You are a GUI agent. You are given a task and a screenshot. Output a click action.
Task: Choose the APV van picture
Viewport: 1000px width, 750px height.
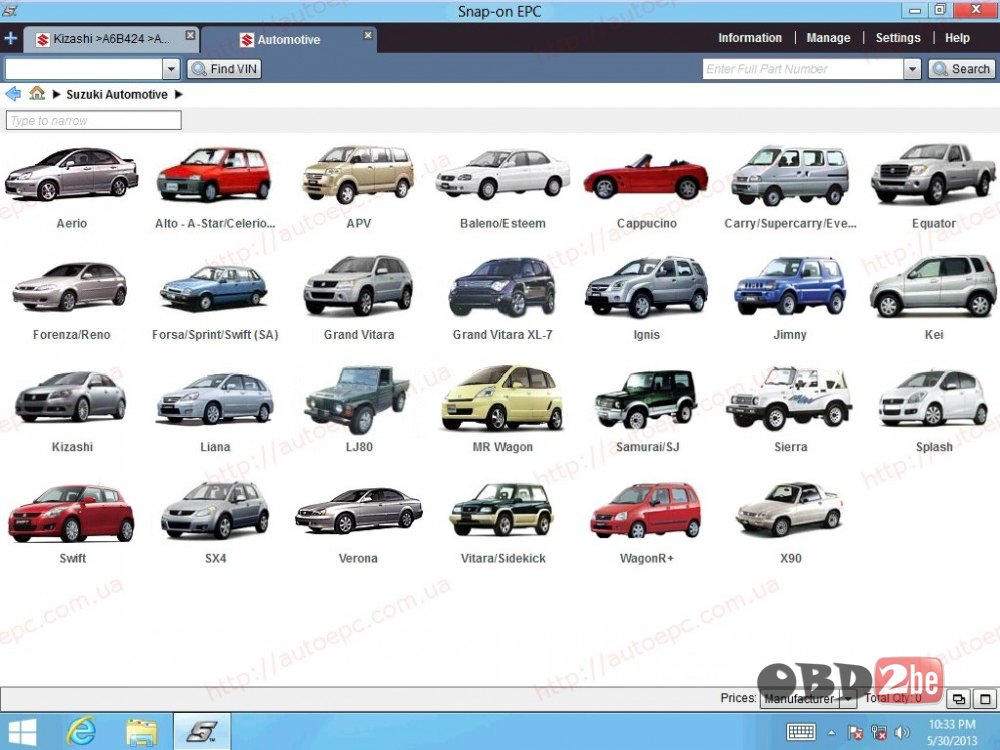[358, 173]
